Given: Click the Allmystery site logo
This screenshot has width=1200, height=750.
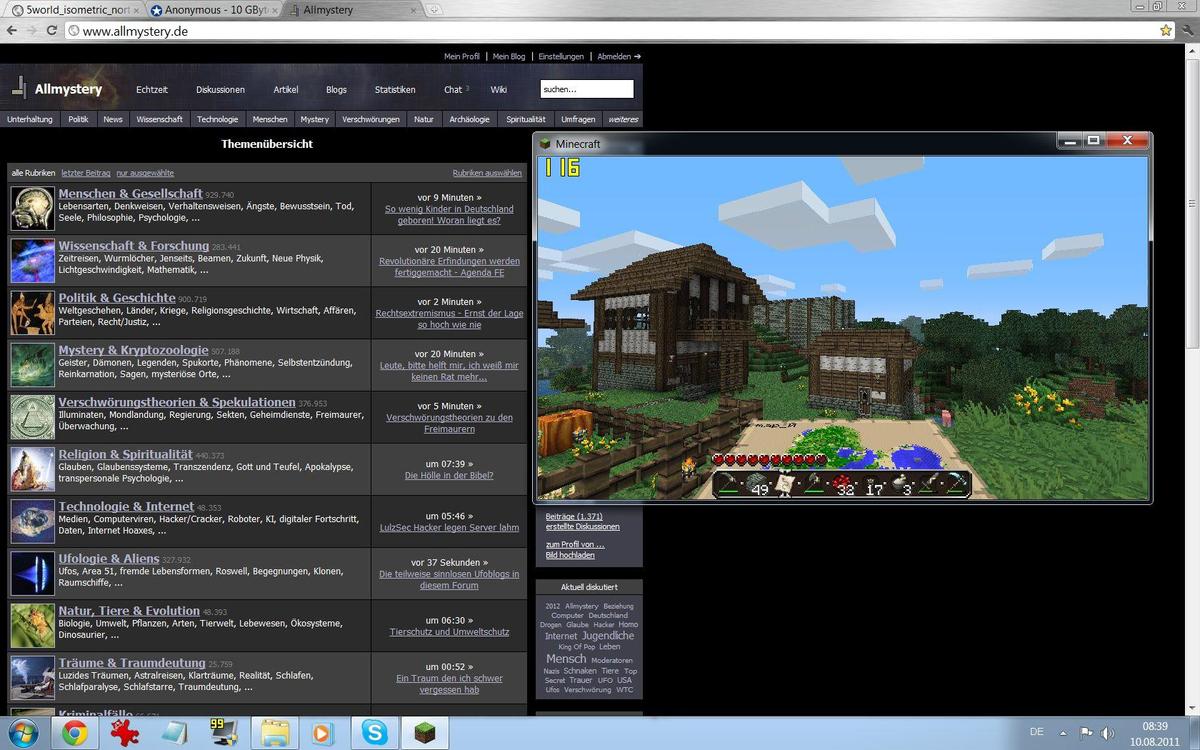Looking at the screenshot, I should point(57,89).
